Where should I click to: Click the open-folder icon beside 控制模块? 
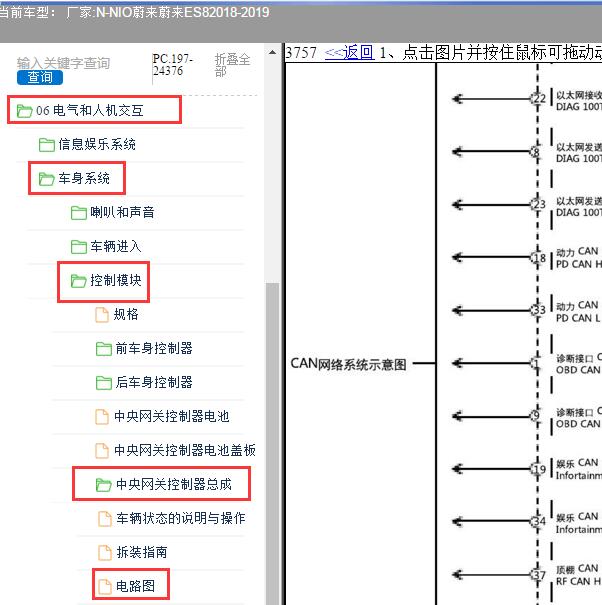(x=79, y=281)
